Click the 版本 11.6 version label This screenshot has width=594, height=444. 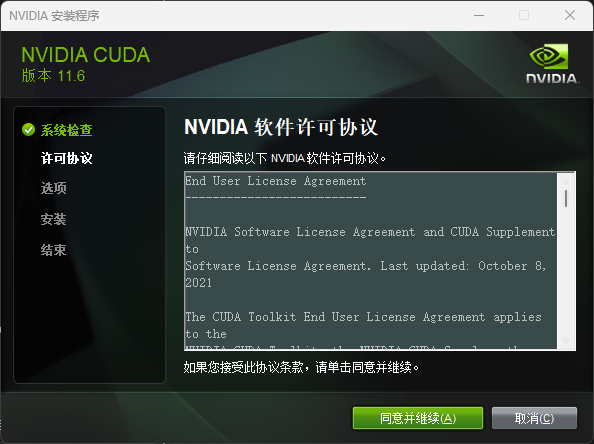click(53, 76)
